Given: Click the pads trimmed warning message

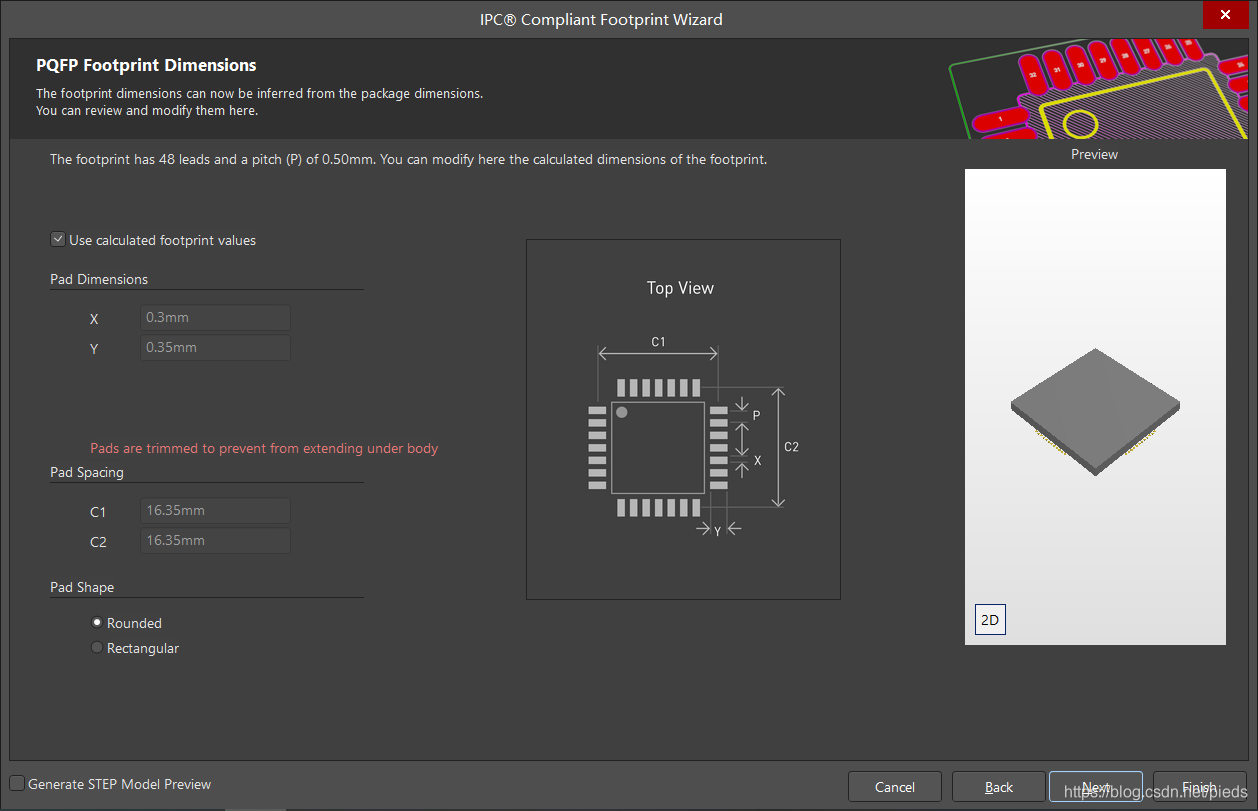Looking at the screenshot, I should click(x=264, y=448).
